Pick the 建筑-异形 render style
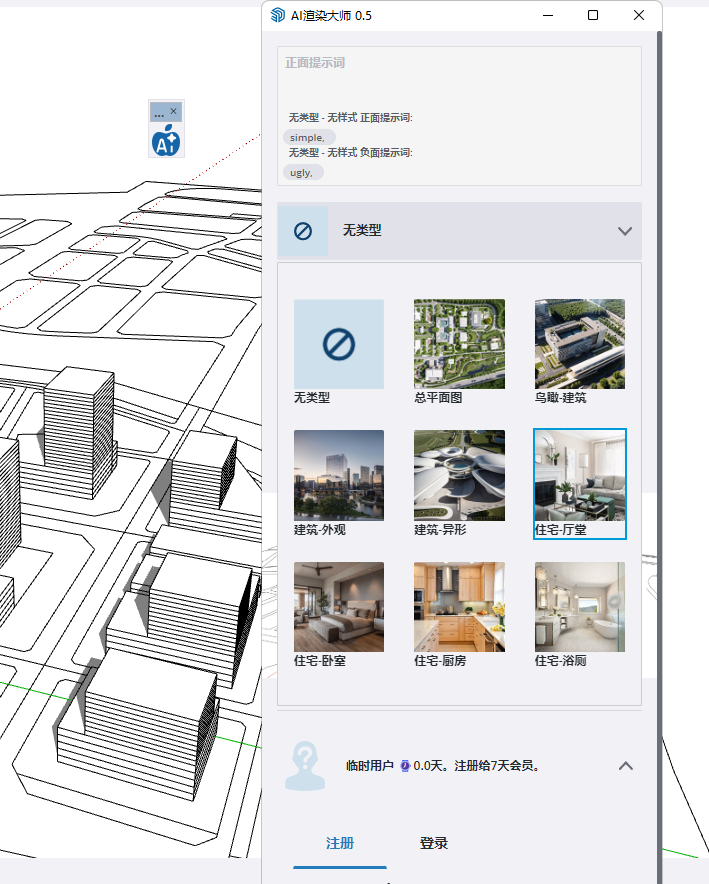This screenshot has height=884, width=709. [459, 475]
